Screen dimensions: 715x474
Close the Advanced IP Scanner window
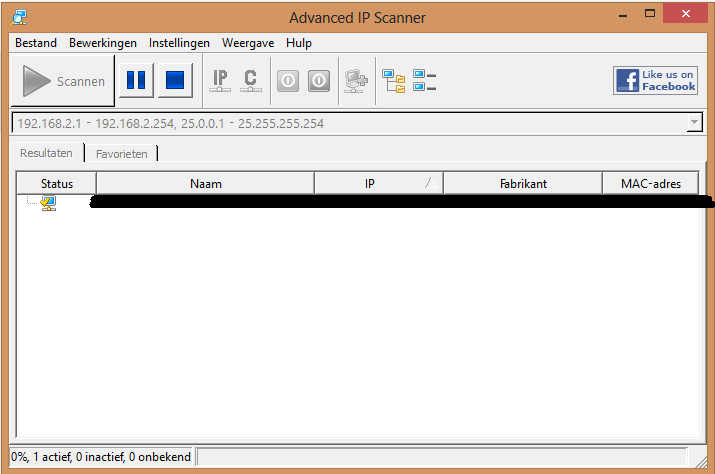coord(685,14)
